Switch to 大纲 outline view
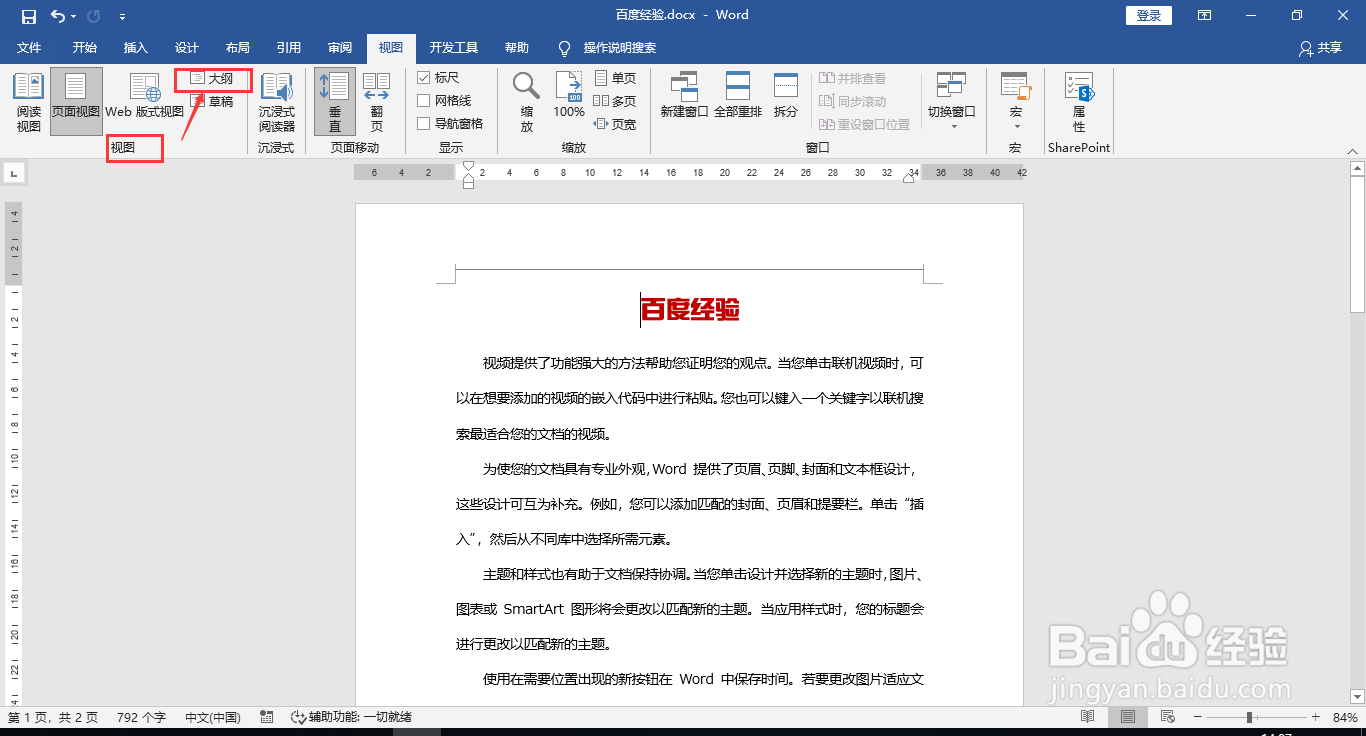This screenshot has height=736, width=1366. [x=212, y=78]
